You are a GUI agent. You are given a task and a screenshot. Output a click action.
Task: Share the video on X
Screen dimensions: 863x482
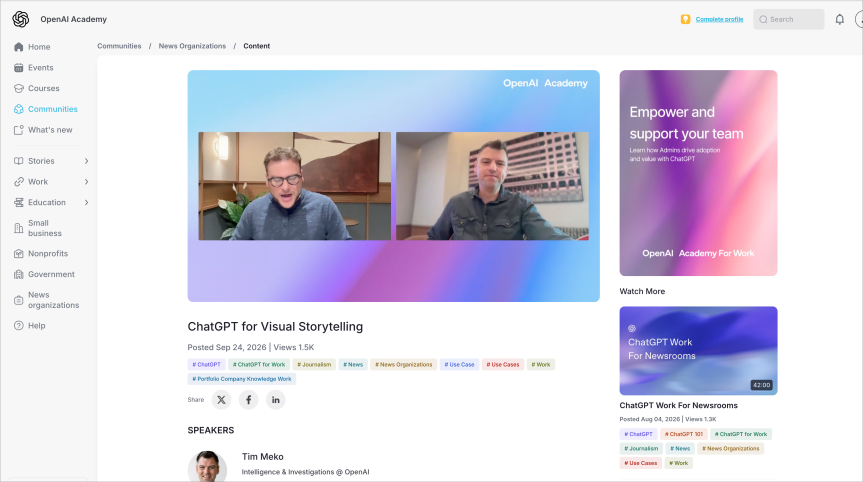[221, 400]
